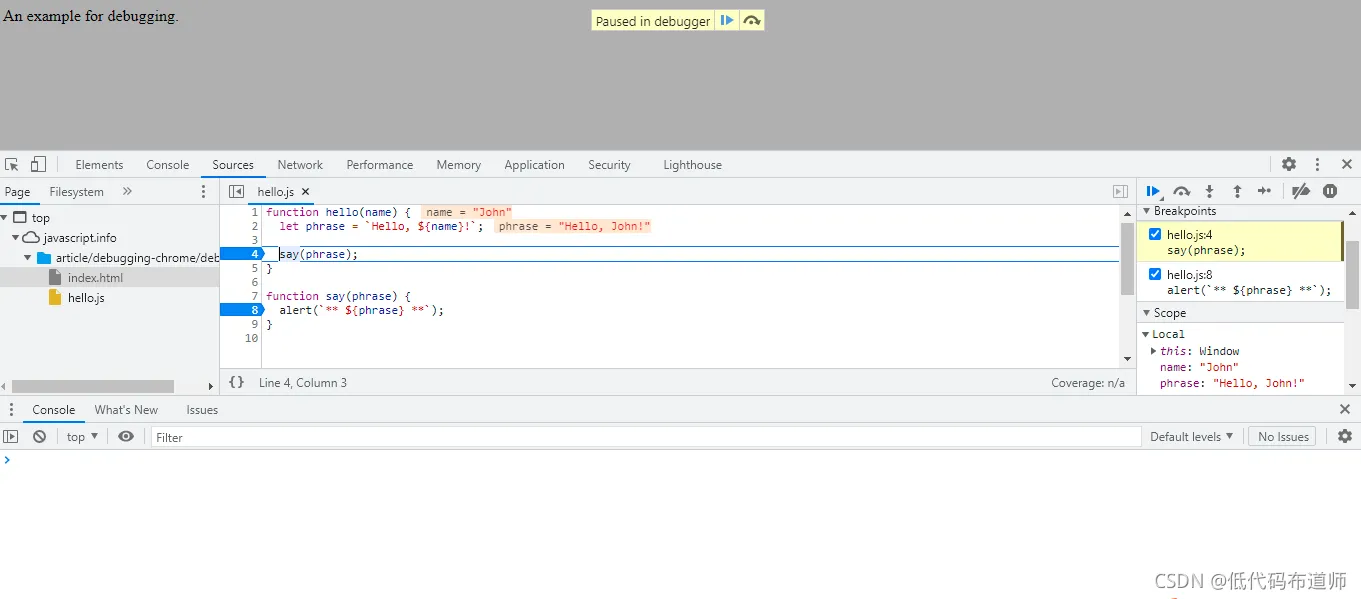The image size is (1361, 599).
Task: Uncheck breakpoint hello.js:8
Action: 1155,274
